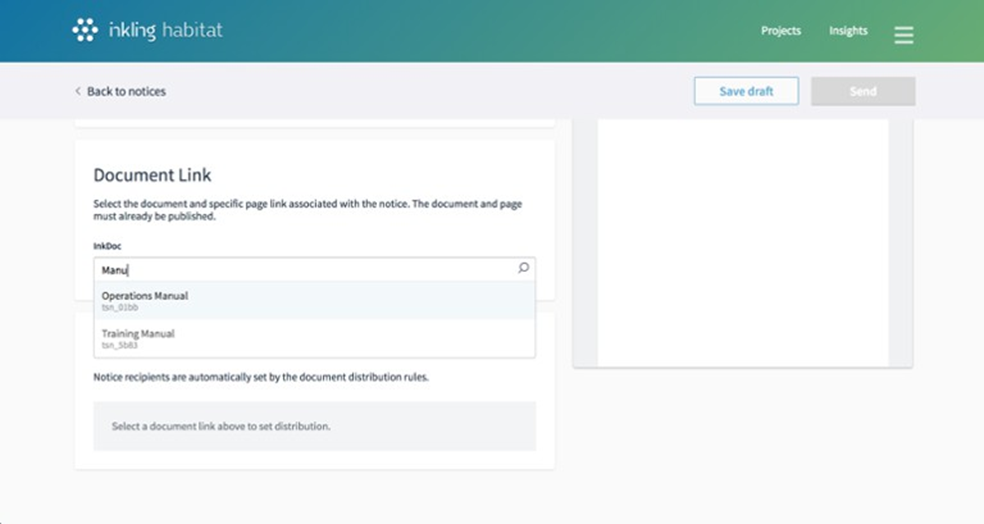
Task: Click the "Select a document link above" placeholder box
Action: click(x=314, y=426)
